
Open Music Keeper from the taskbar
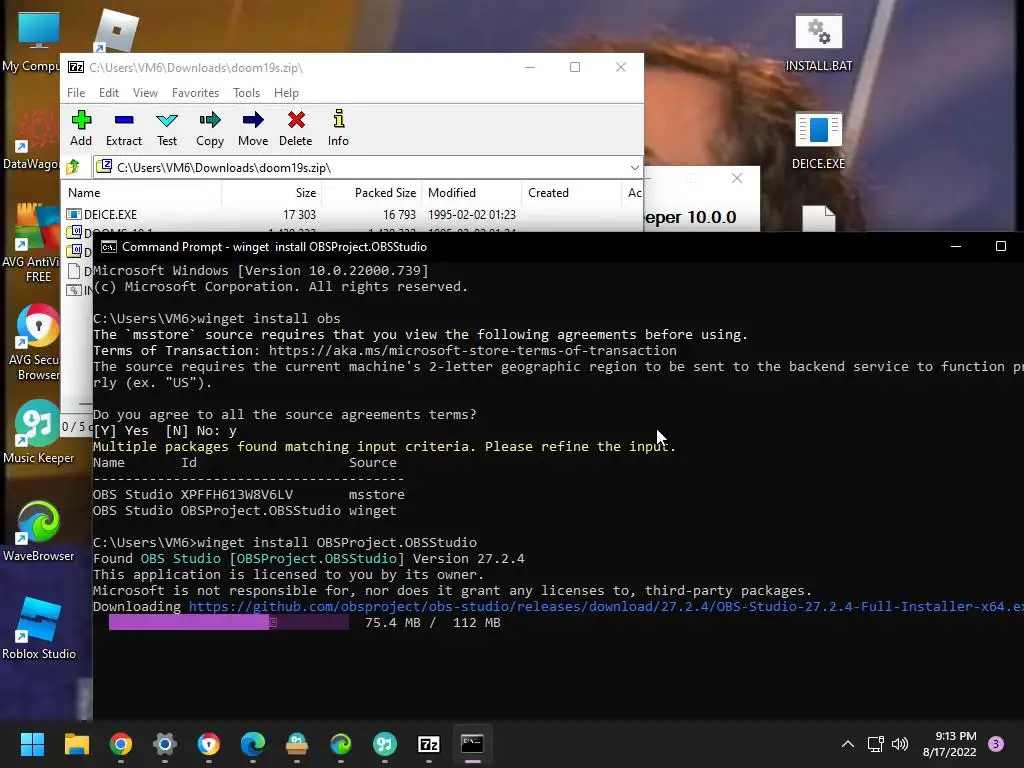click(x=385, y=744)
